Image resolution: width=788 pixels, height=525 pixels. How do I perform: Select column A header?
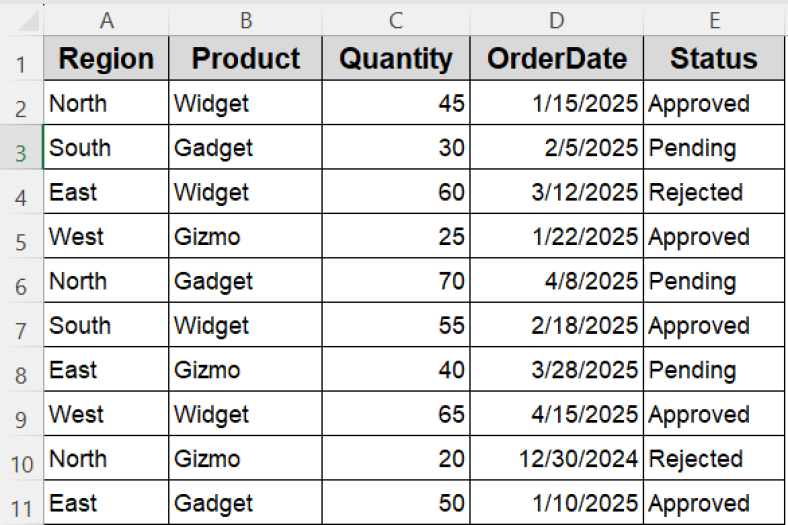pyautogui.click(x=106, y=18)
